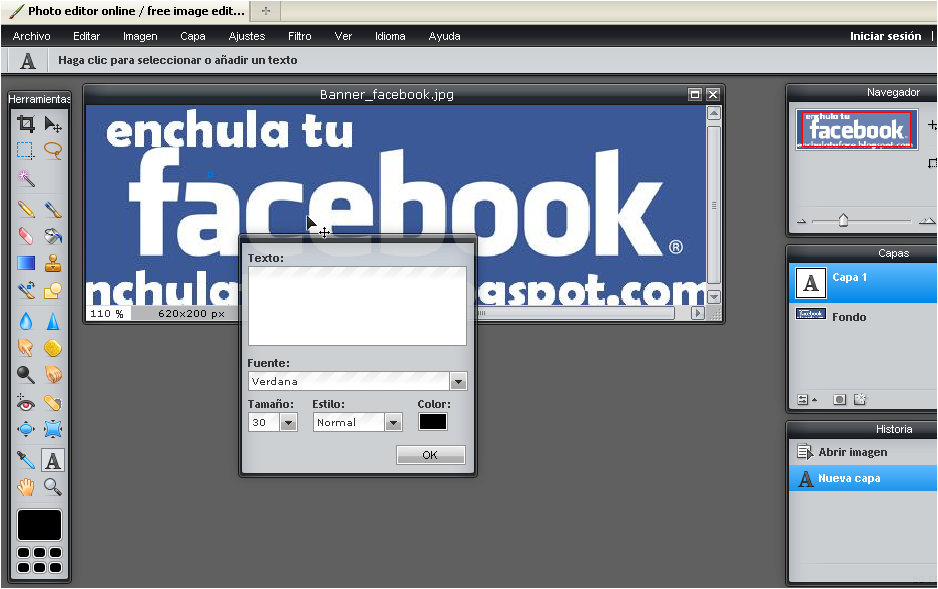This screenshot has width=938, height=589.
Task: Open the Imagen menu
Action: [x=140, y=36]
